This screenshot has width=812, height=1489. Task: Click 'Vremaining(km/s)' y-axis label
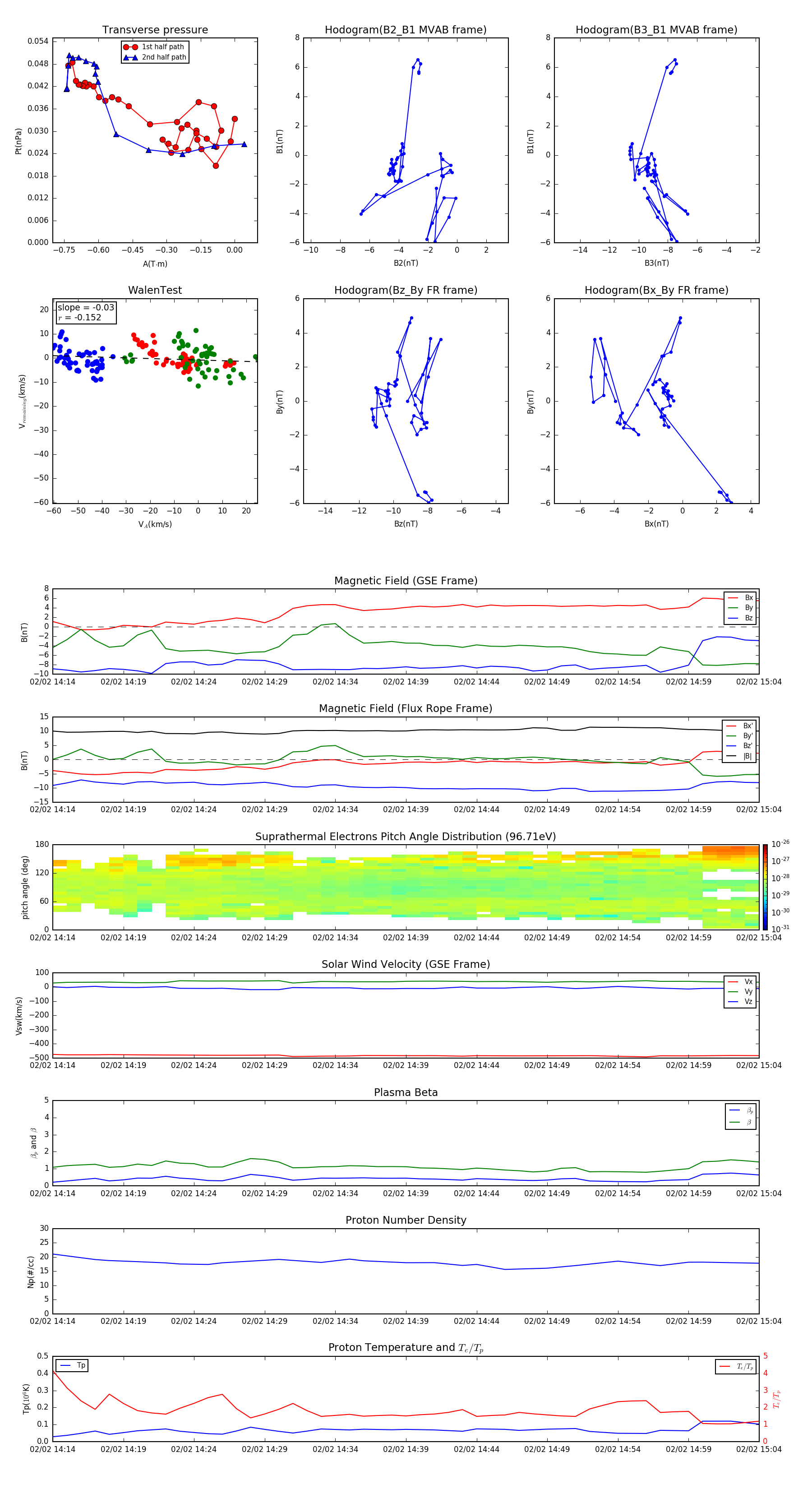[22, 401]
